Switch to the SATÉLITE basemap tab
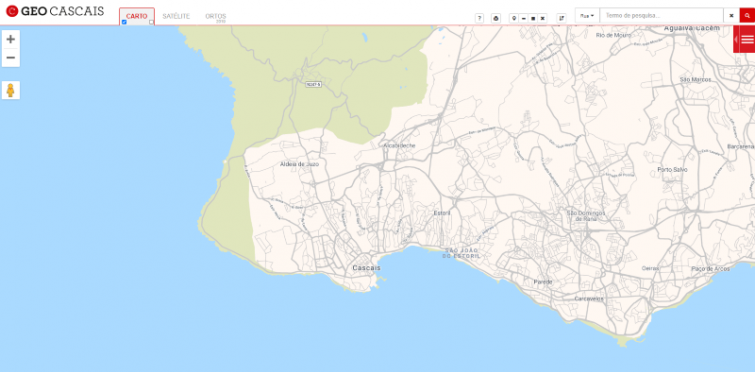Image resolution: width=755 pixels, height=372 pixels. 176,16
